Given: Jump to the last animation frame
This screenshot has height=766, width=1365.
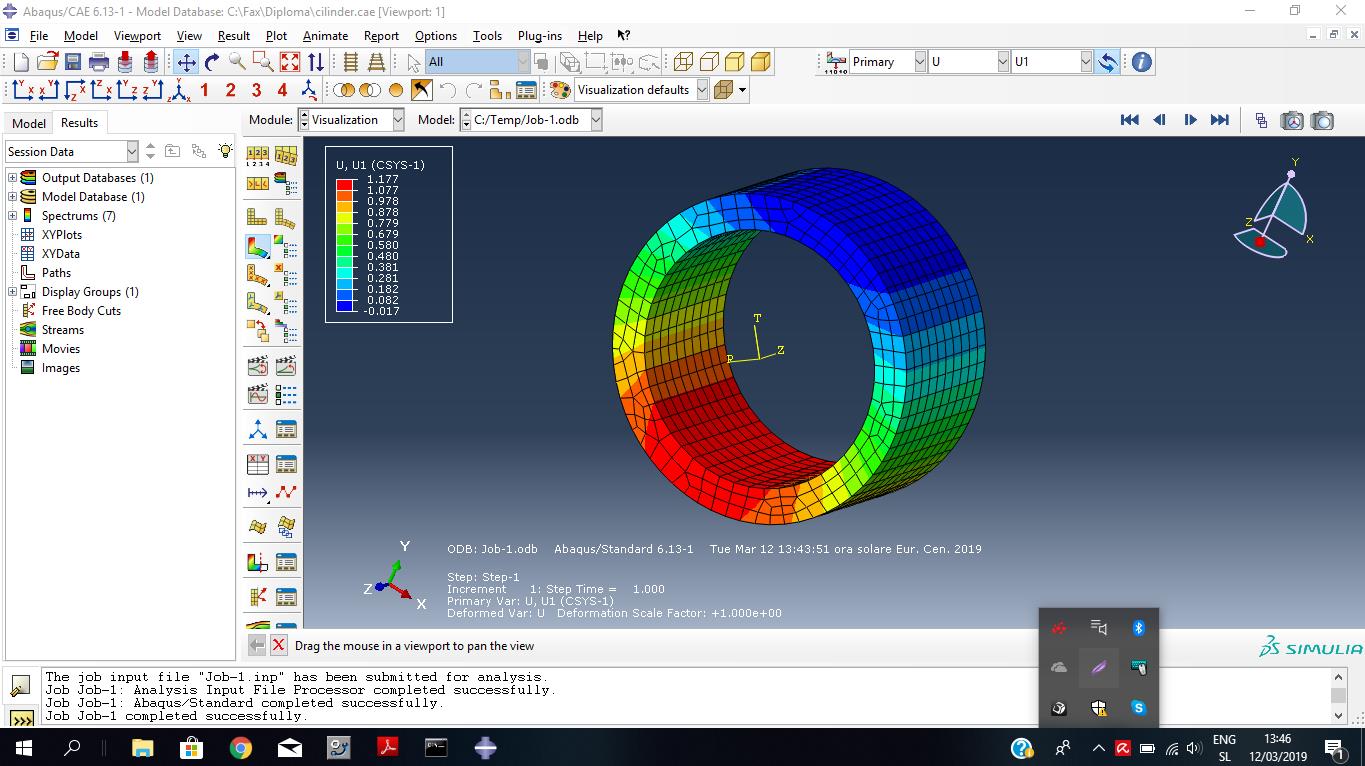Looking at the screenshot, I should tap(1220, 119).
